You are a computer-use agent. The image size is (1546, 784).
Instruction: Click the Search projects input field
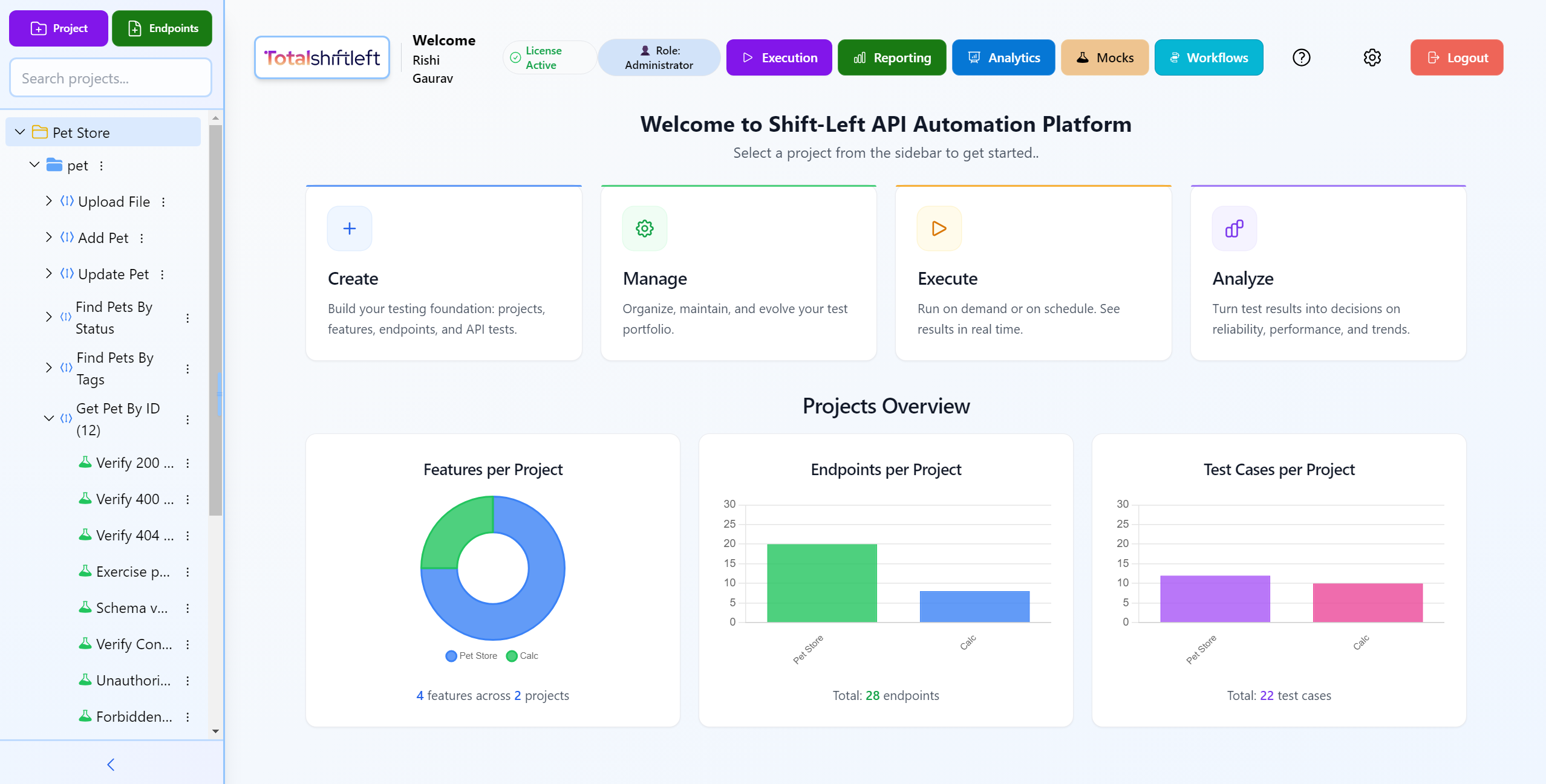tap(111, 78)
